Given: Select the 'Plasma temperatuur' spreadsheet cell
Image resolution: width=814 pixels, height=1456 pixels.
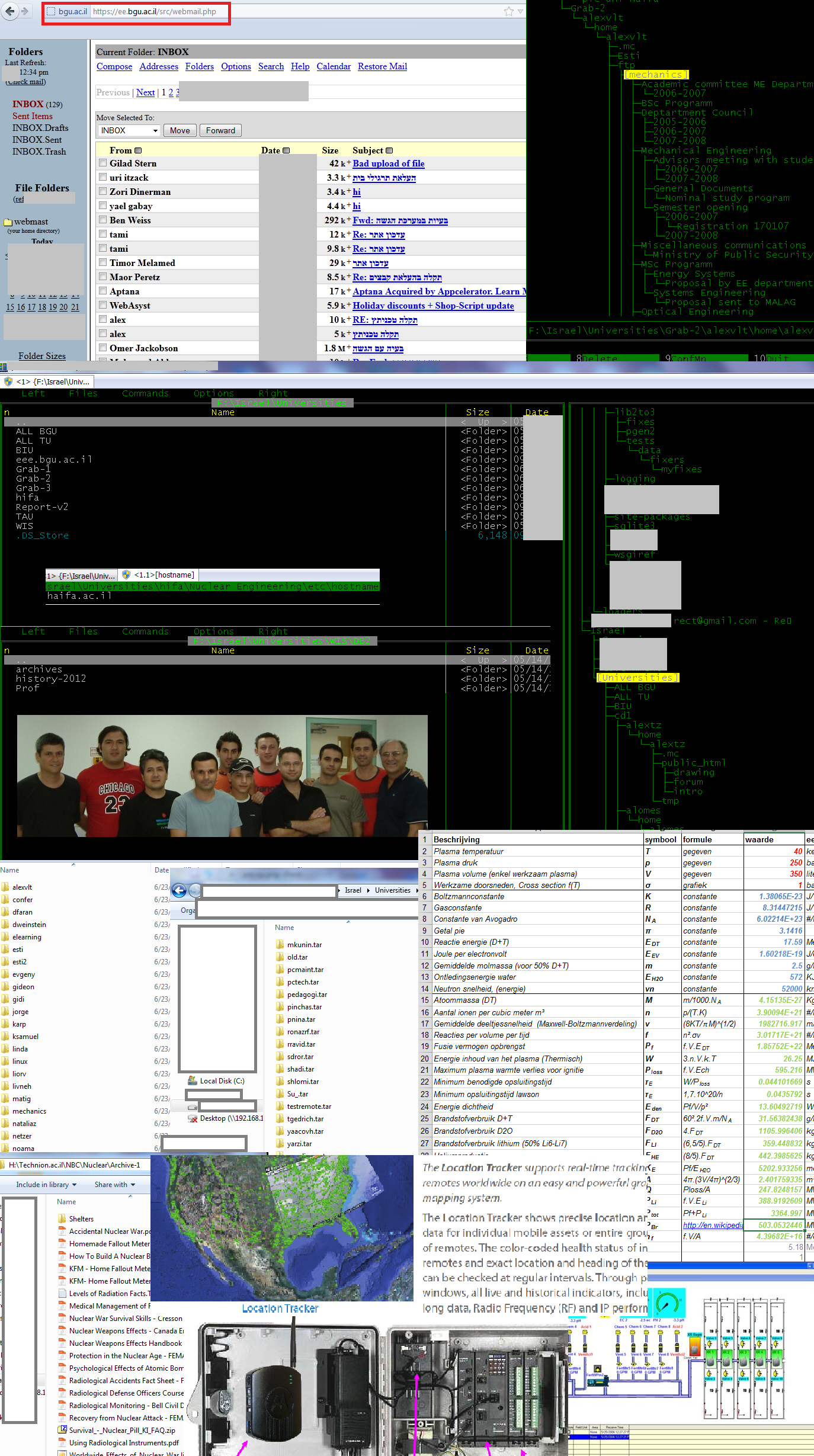Looking at the screenshot, I should [x=537, y=851].
